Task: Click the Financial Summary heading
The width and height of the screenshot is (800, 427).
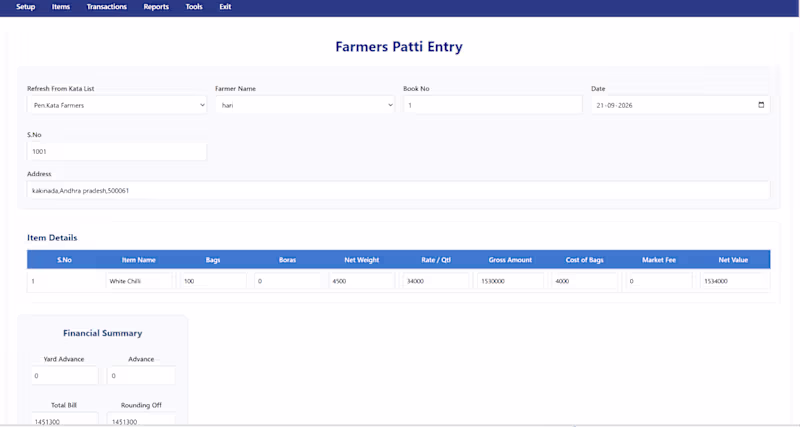Action: [x=103, y=333]
